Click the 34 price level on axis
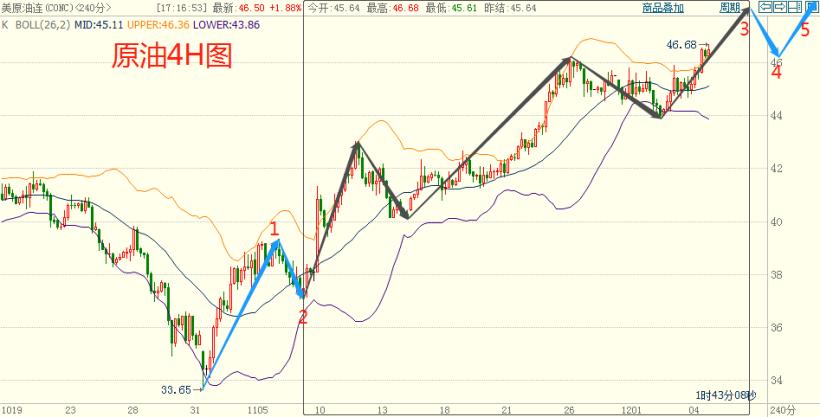820x417 pixels. [x=776, y=380]
